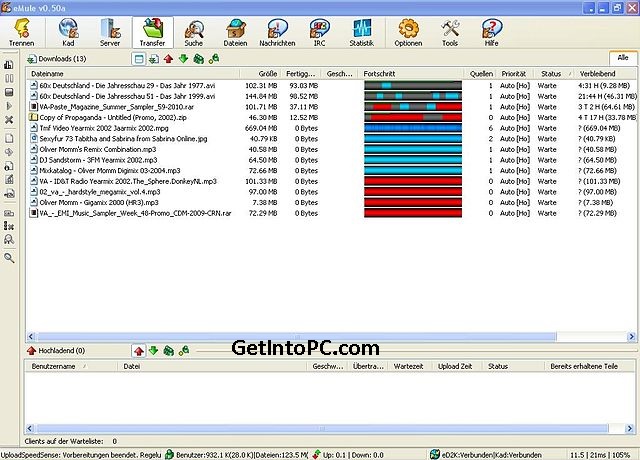Screen dimensions: 640x460
Task: Select the Alle category tab
Action: click(x=623, y=58)
